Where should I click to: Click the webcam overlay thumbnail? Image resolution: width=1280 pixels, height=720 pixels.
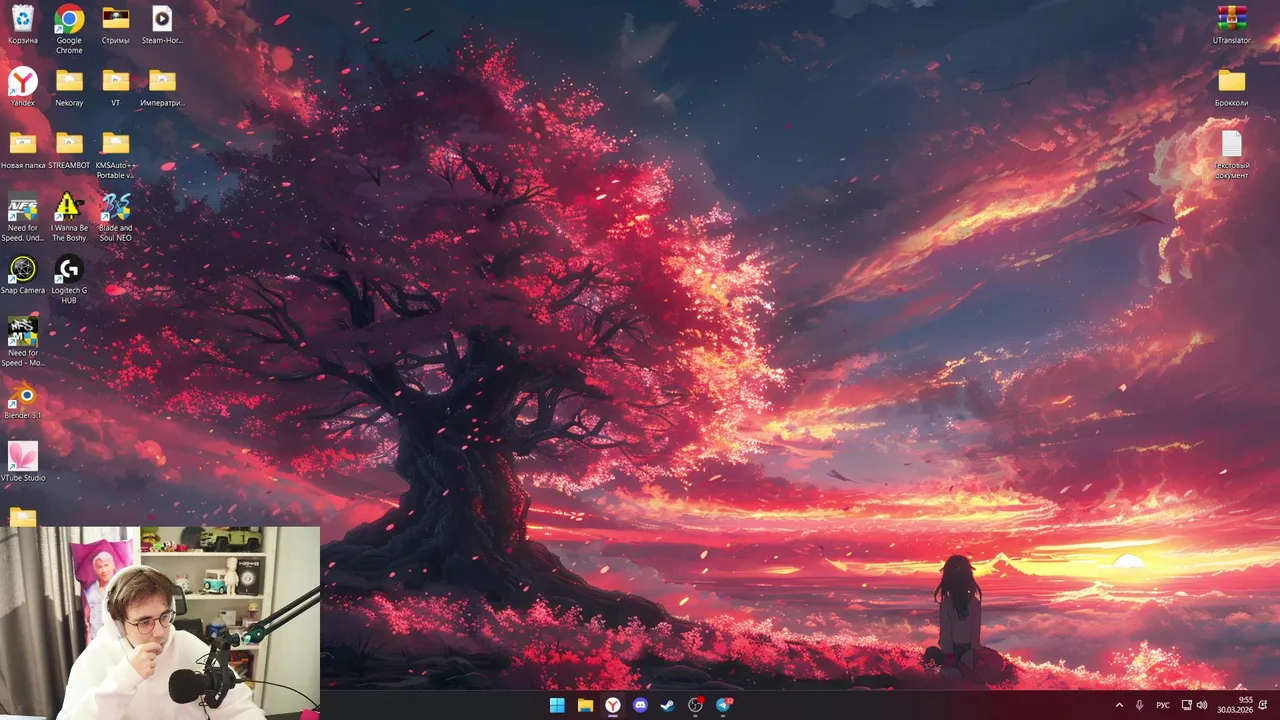coord(160,623)
